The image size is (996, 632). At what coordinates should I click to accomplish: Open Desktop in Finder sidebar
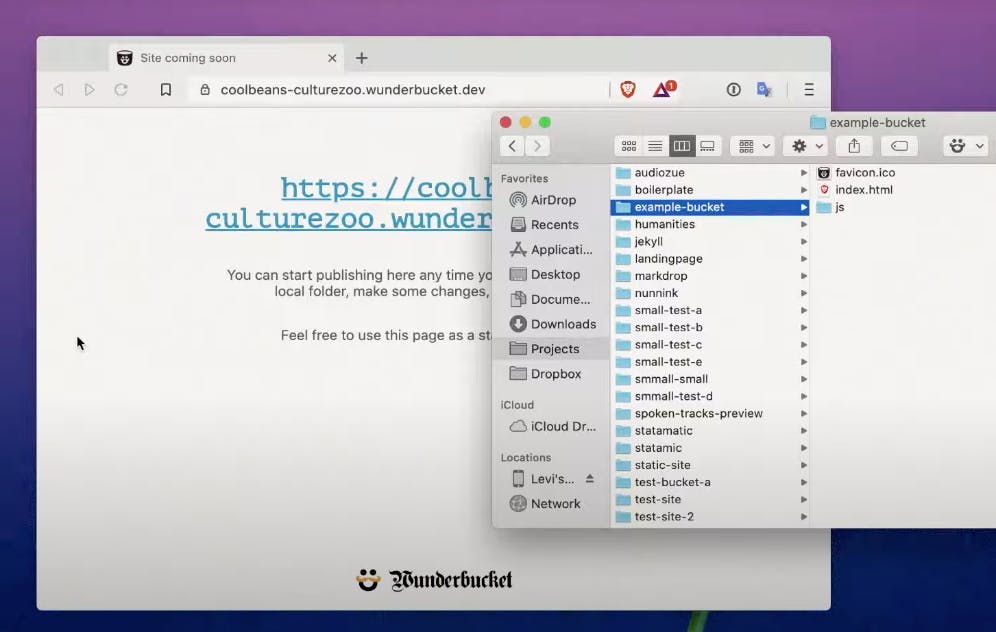click(x=551, y=274)
